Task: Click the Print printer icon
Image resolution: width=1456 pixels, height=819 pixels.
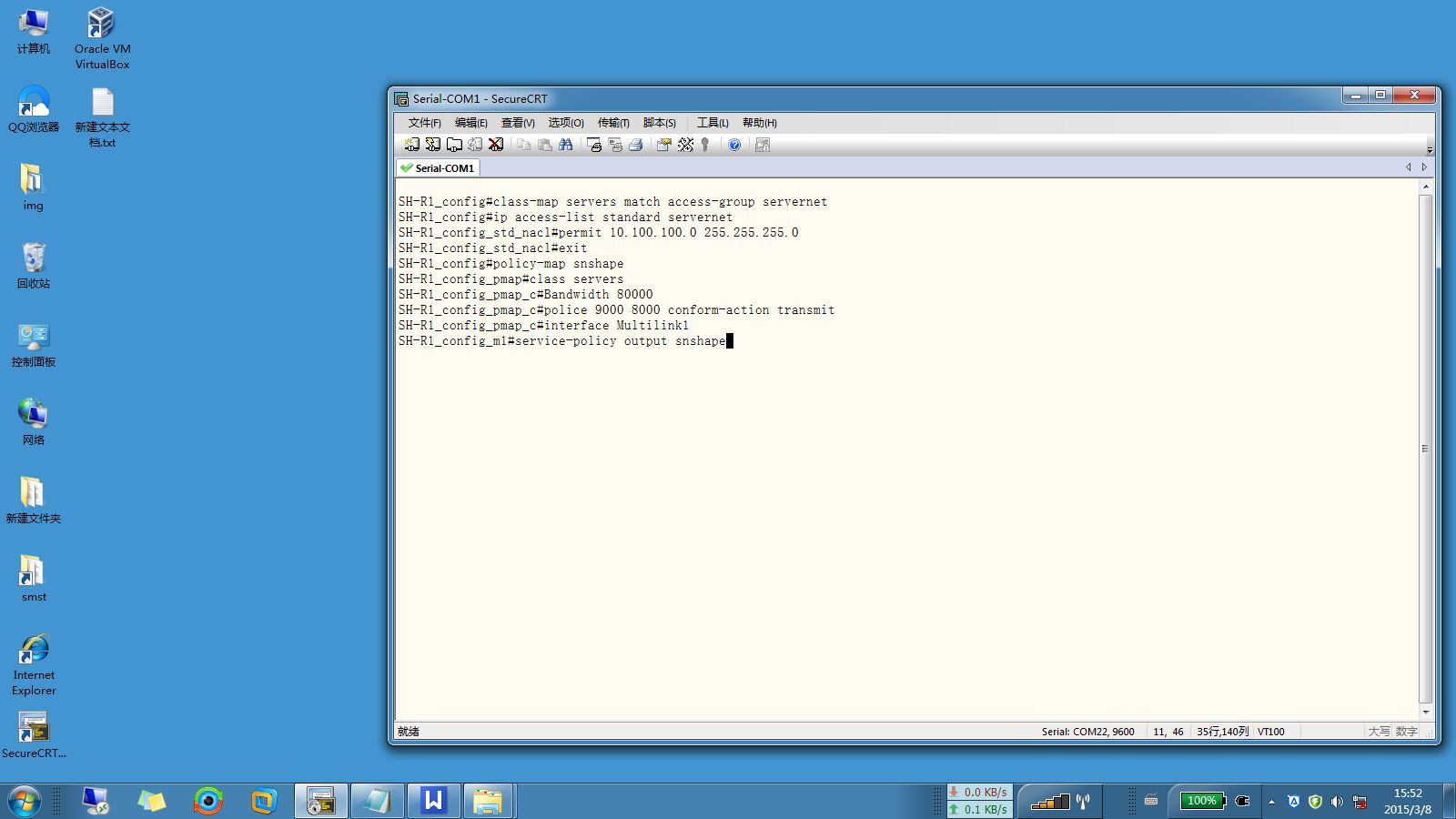Action: pyautogui.click(x=636, y=145)
